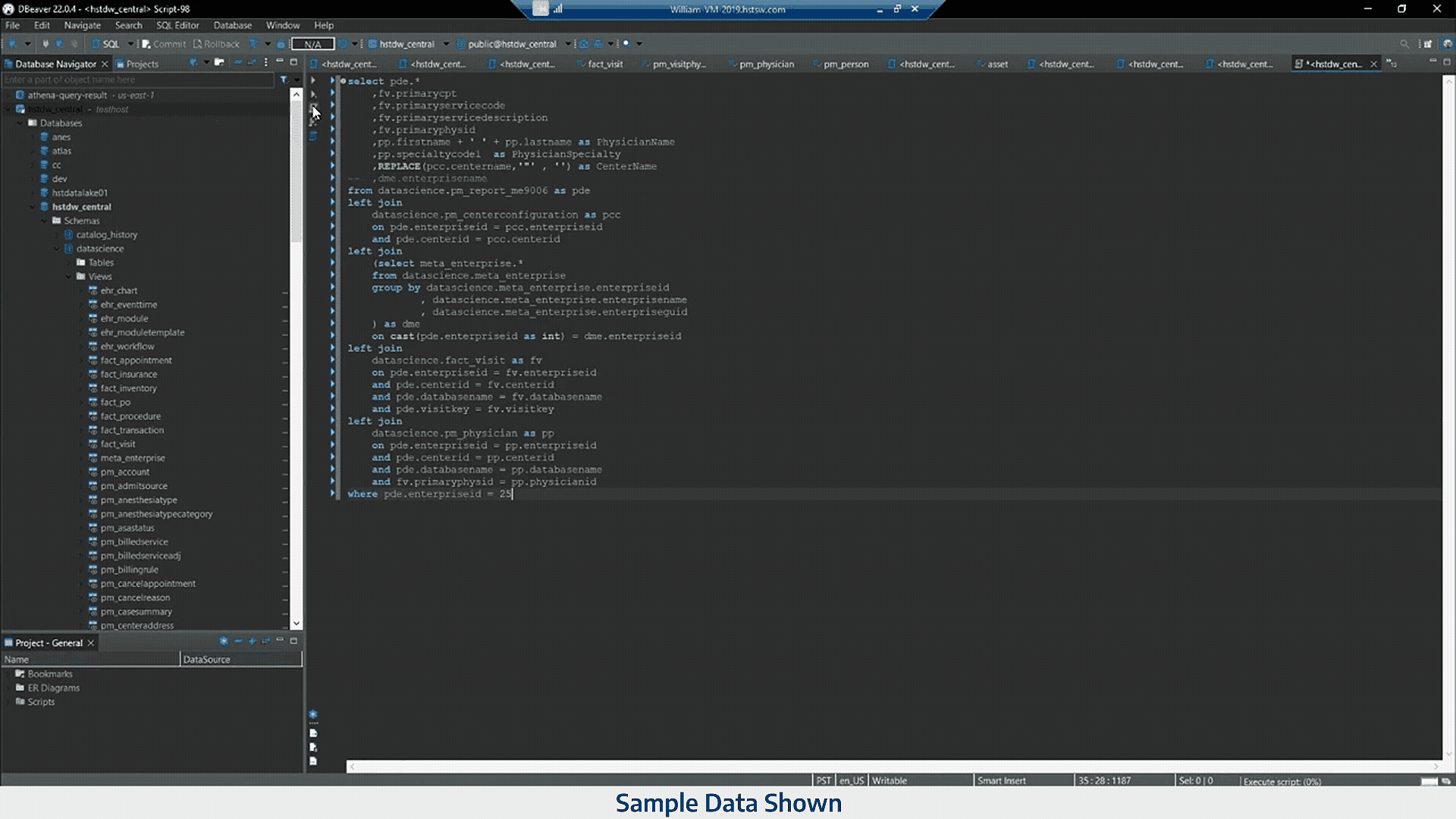Click the settings gear icon in editor bottom bar
Viewport: 1456px width, 819px height.
click(x=312, y=714)
